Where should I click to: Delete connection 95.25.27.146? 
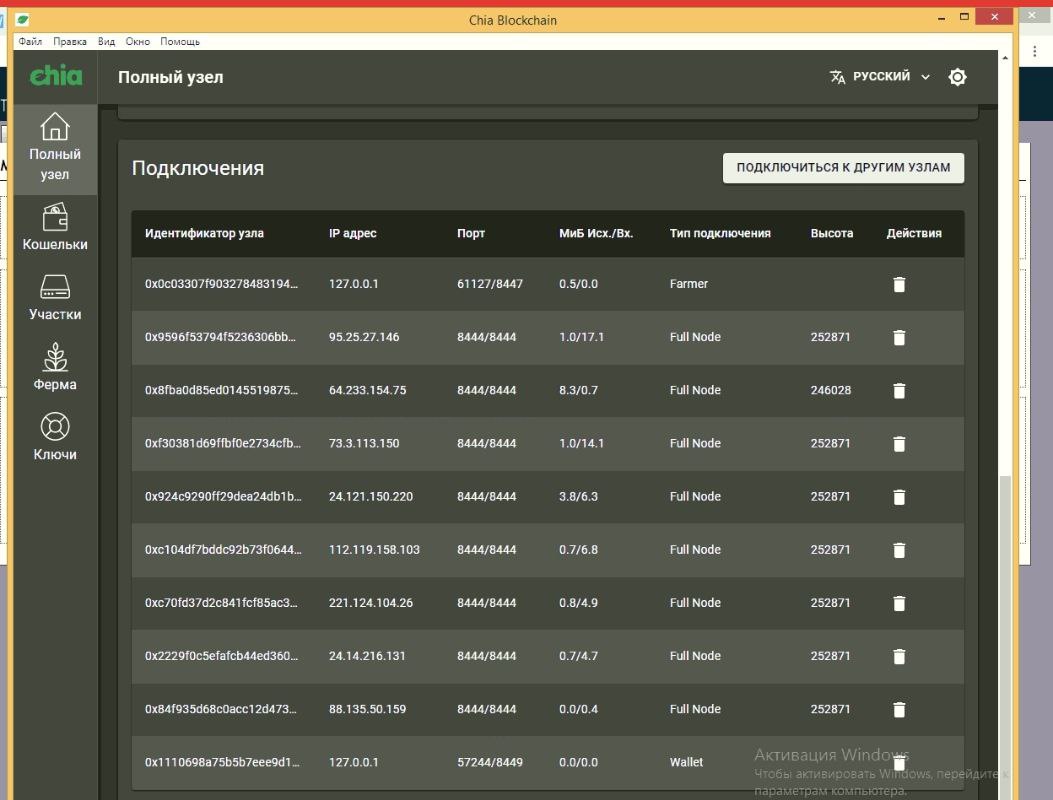(x=899, y=337)
